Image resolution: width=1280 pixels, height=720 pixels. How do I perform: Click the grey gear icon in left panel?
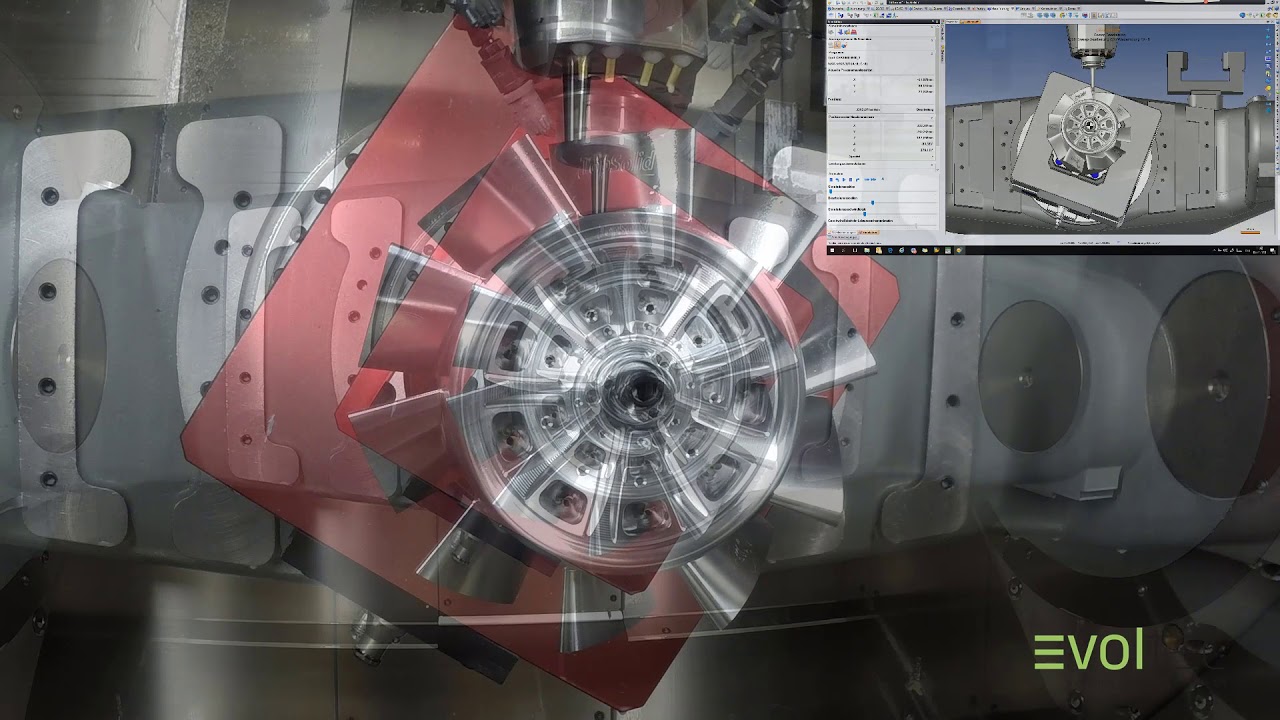(831, 32)
